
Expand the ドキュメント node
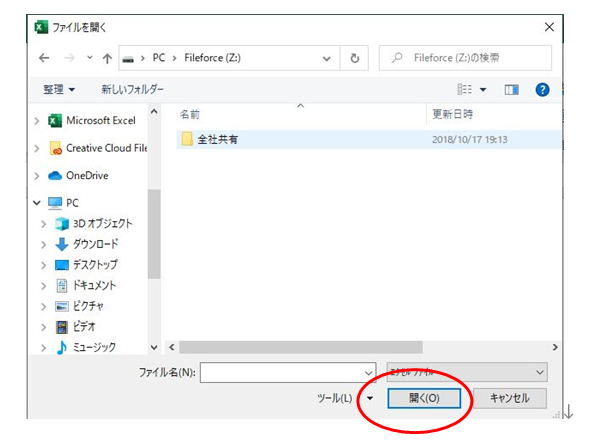click(x=43, y=286)
